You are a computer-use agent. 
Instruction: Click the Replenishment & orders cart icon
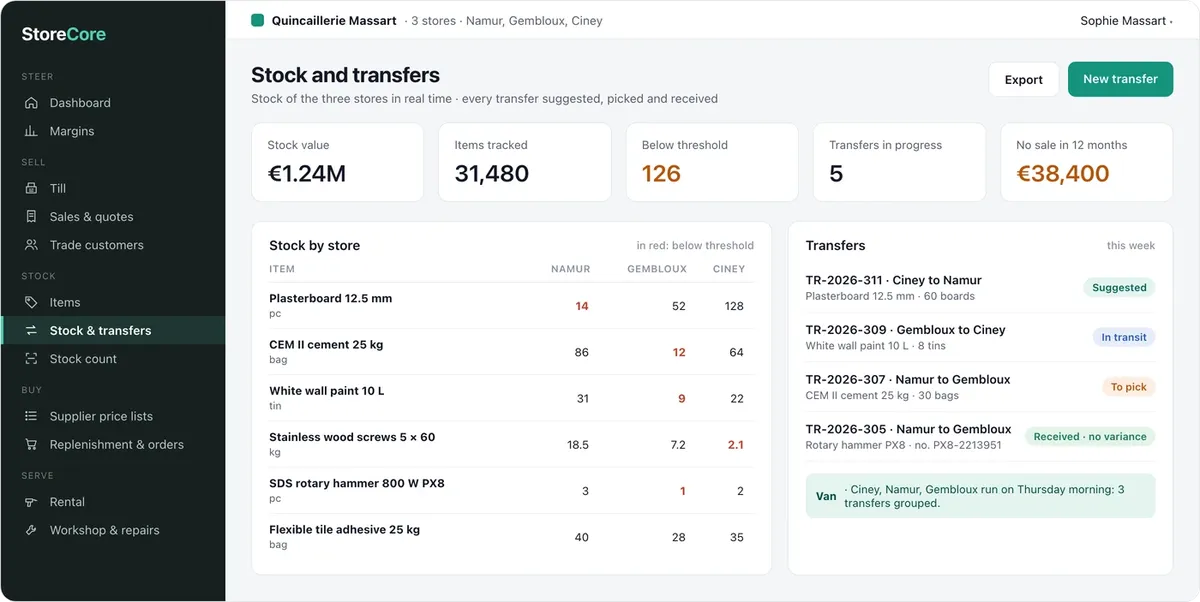click(x=31, y=445)
